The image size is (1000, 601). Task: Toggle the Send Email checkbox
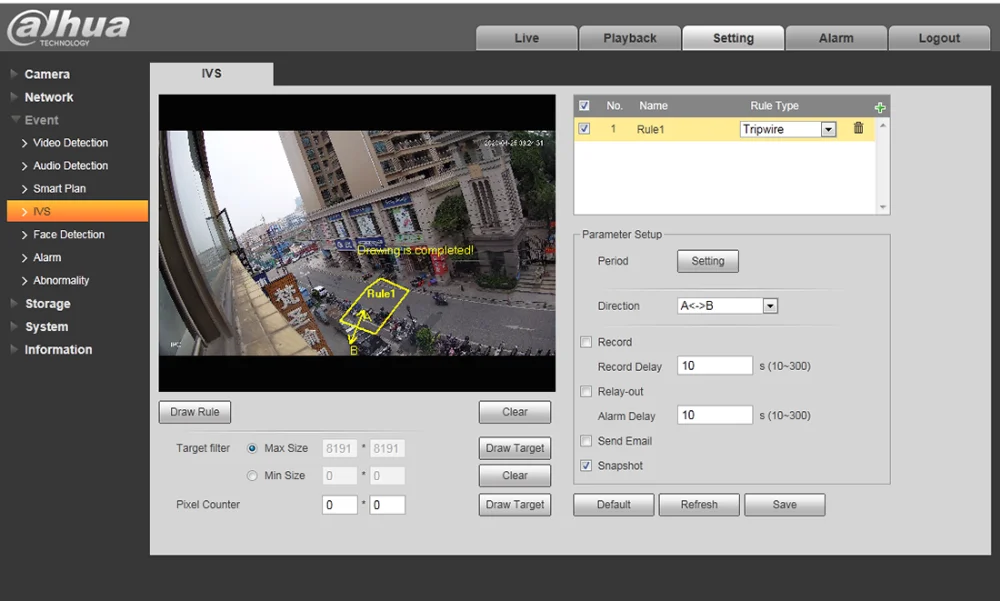(587, 441)
